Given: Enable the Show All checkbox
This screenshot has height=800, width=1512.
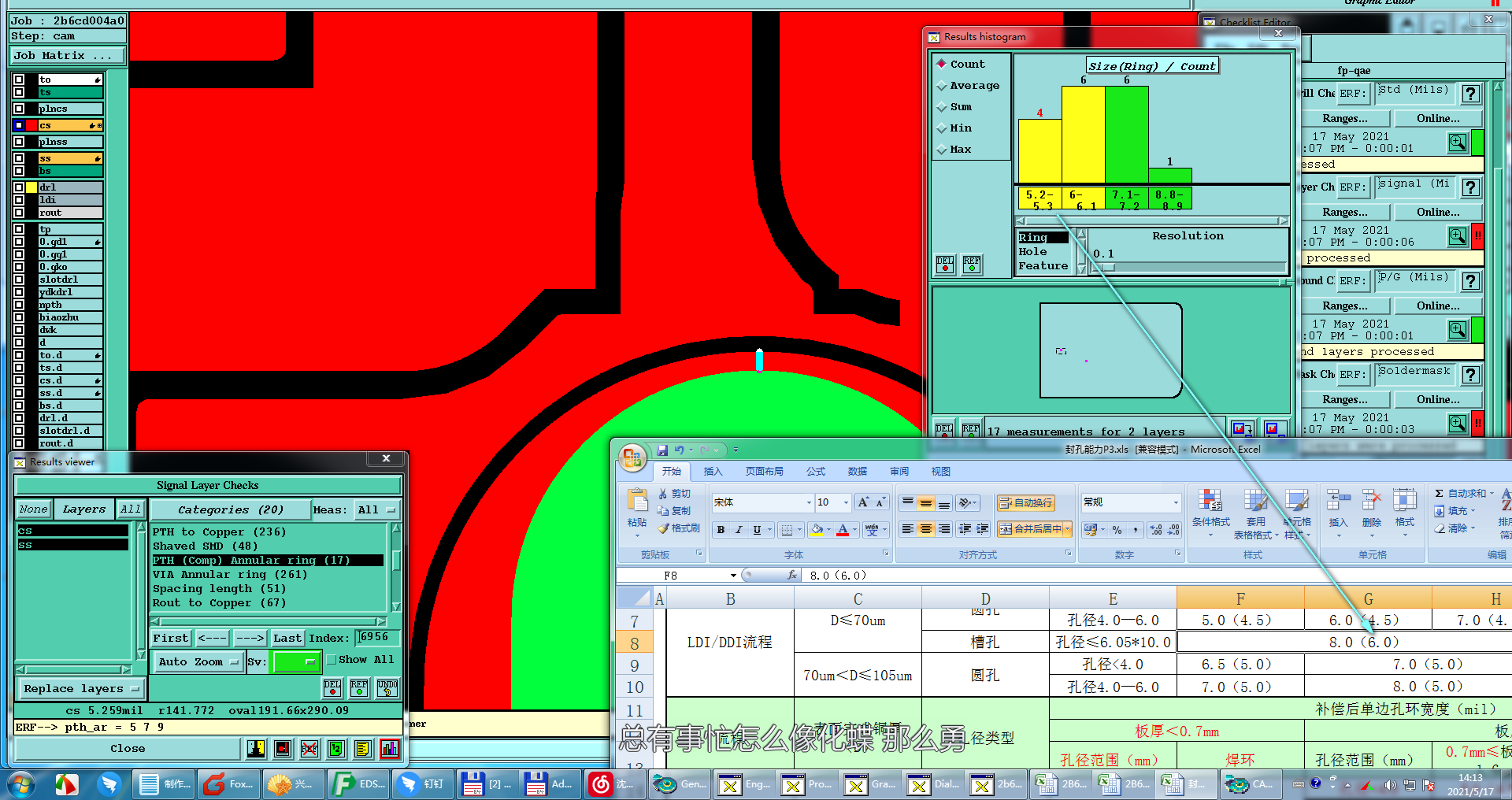Looking at the screenshot, I should pos(332,660).
